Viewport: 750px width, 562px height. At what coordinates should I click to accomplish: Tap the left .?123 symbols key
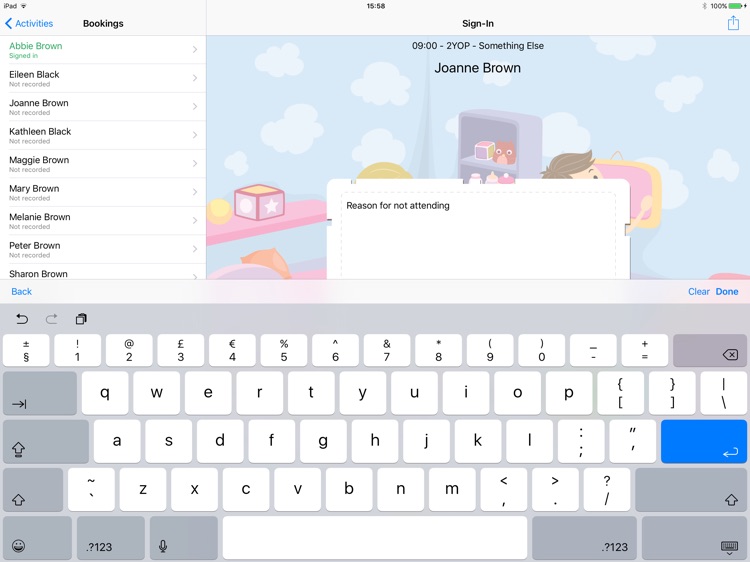pyautogui.click(x=111, y=538)
